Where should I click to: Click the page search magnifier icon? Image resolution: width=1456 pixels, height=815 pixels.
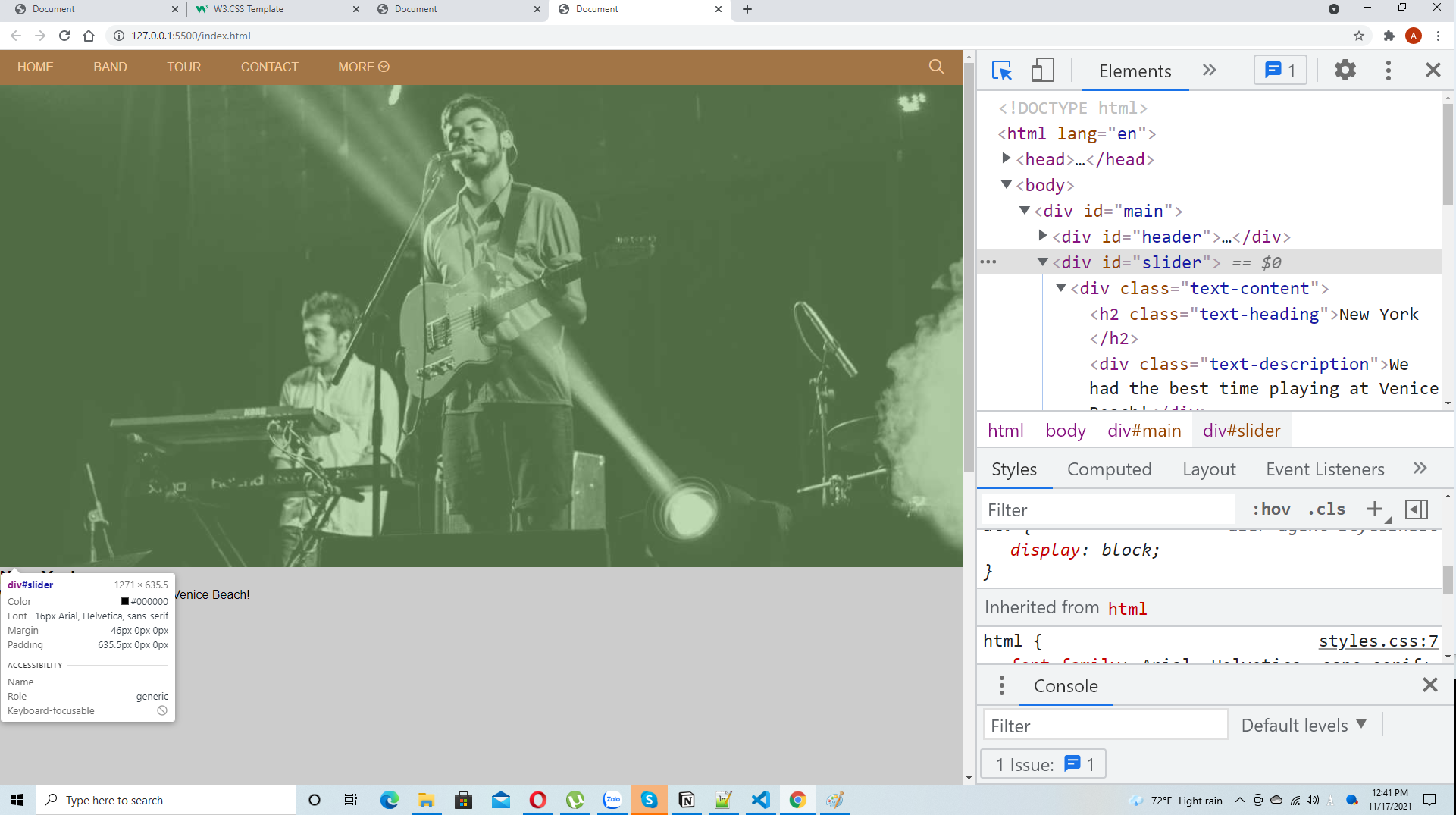(936, 67)
